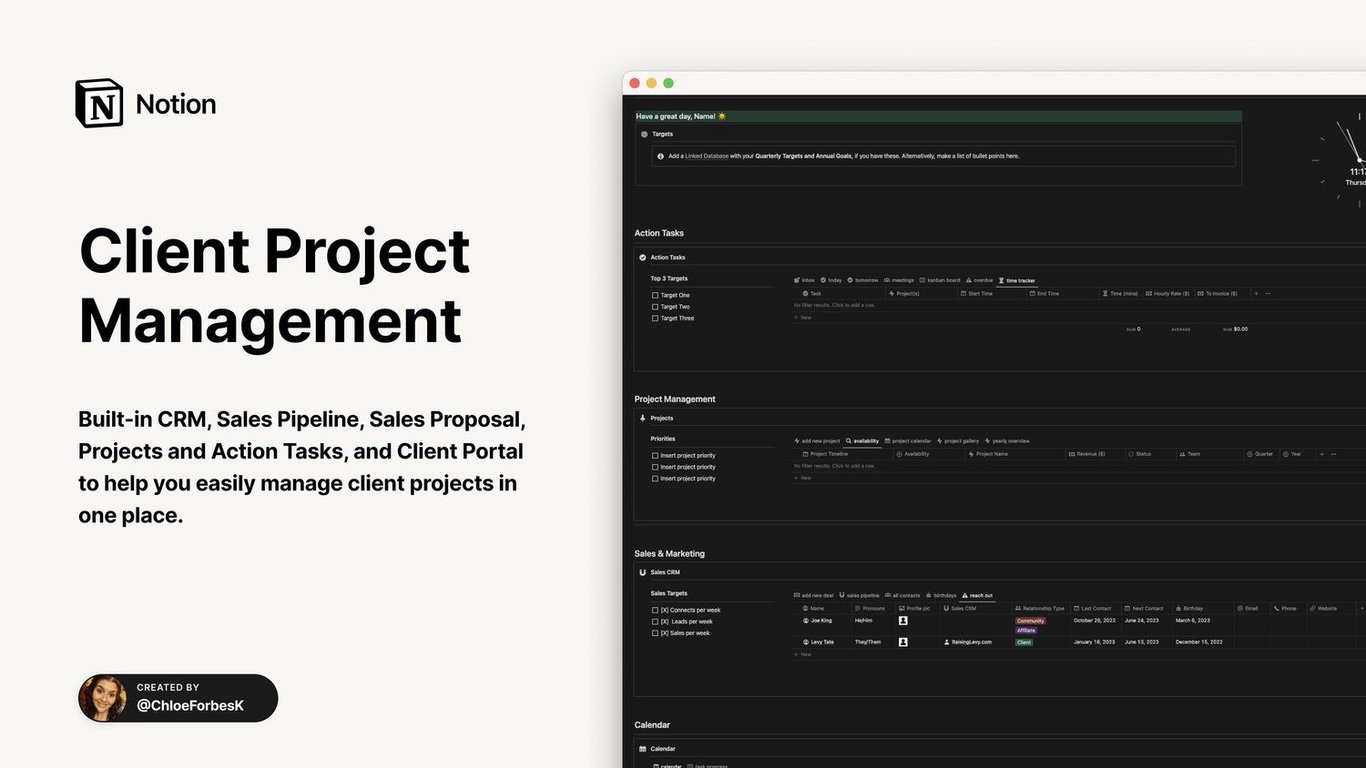
Task: Click the Sales CRM magnet page icon
Action: coord(643,572)
